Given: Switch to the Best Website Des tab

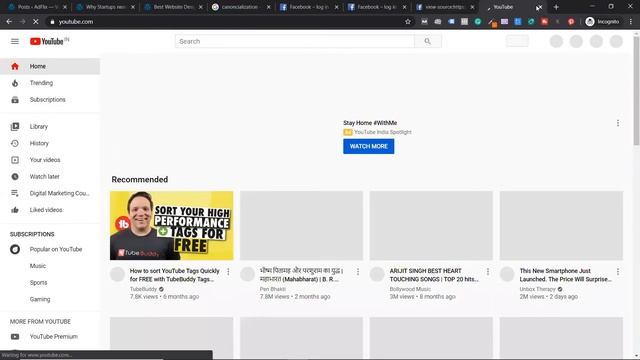Looking at the screenshot, I should click(173, 7).
